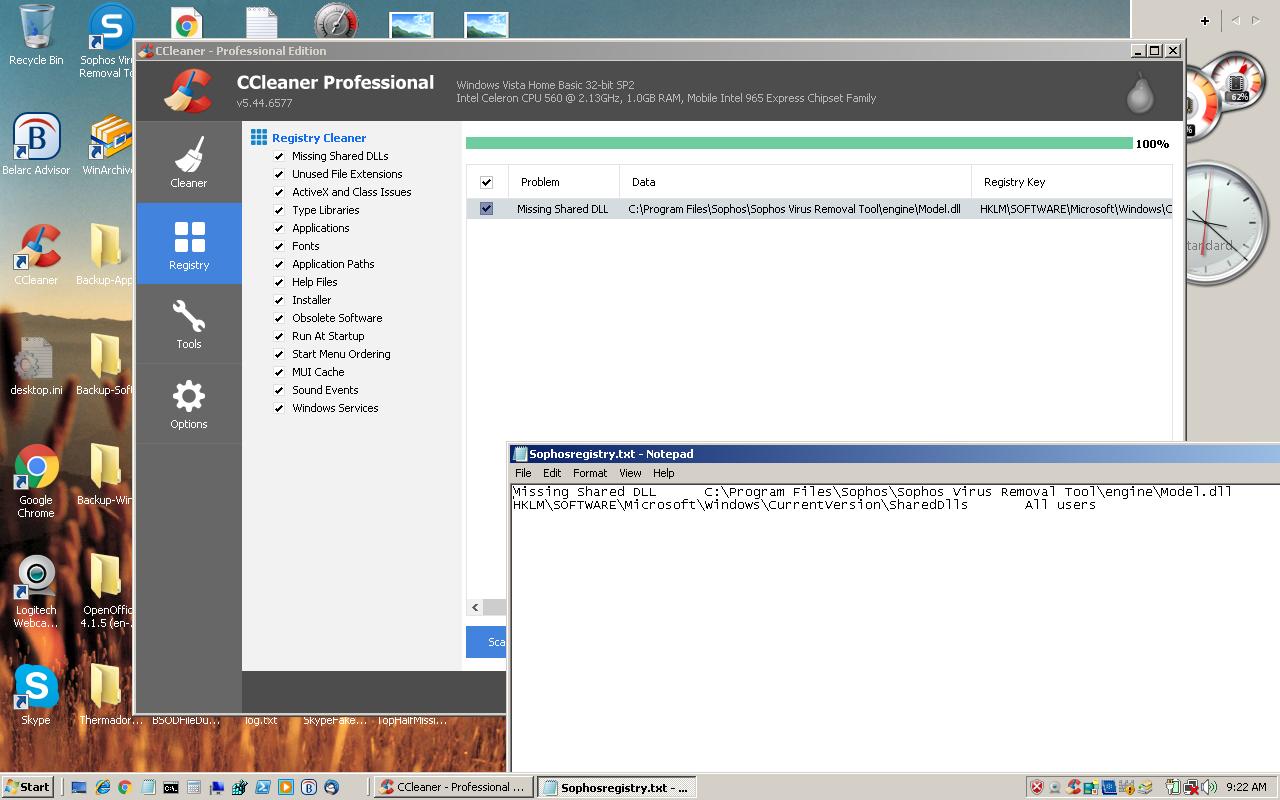Screen dimensions: 1280x800
Task: Click the red security shield tray icon
Action: click(1037, 787)
